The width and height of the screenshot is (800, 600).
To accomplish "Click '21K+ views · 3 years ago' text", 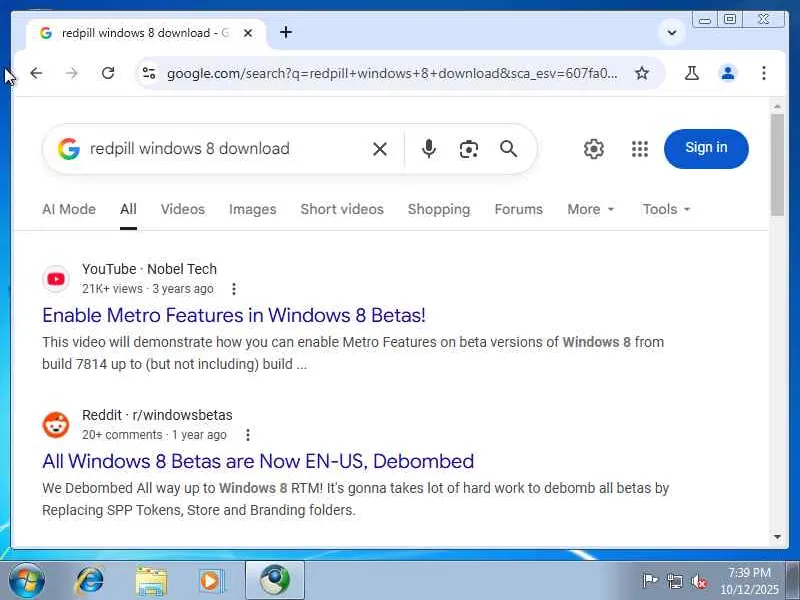I will 147,289.
